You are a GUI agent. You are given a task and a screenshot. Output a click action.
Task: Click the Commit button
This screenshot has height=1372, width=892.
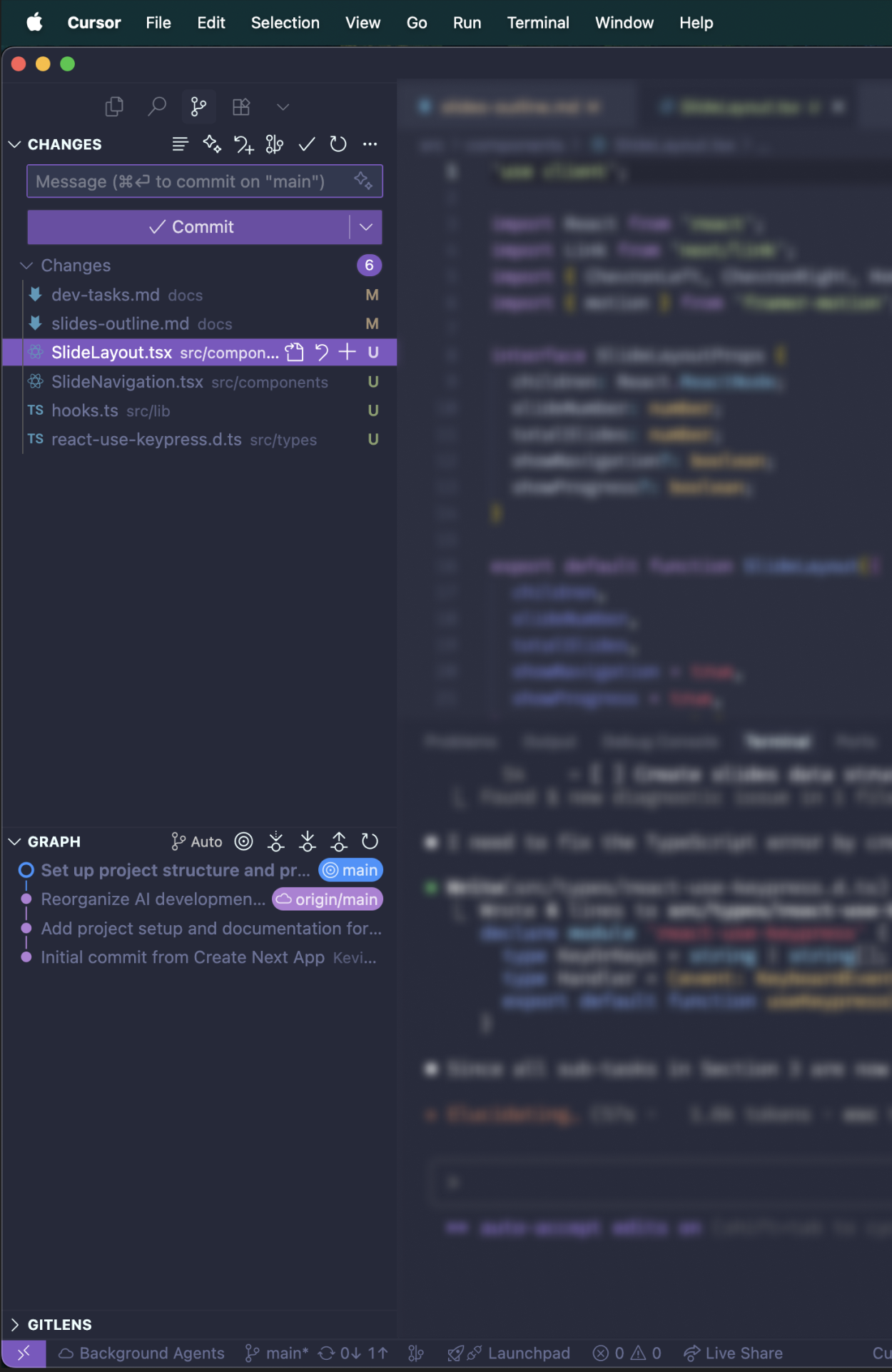(190, 227)
